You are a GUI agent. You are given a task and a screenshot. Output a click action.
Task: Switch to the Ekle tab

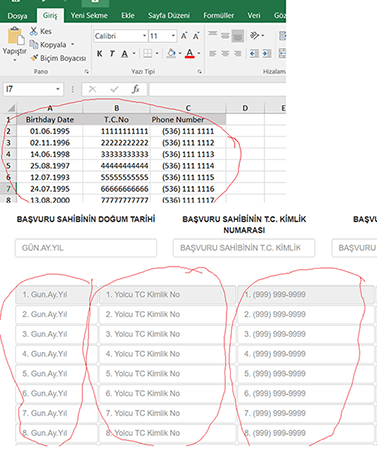(x=128, y=15)
